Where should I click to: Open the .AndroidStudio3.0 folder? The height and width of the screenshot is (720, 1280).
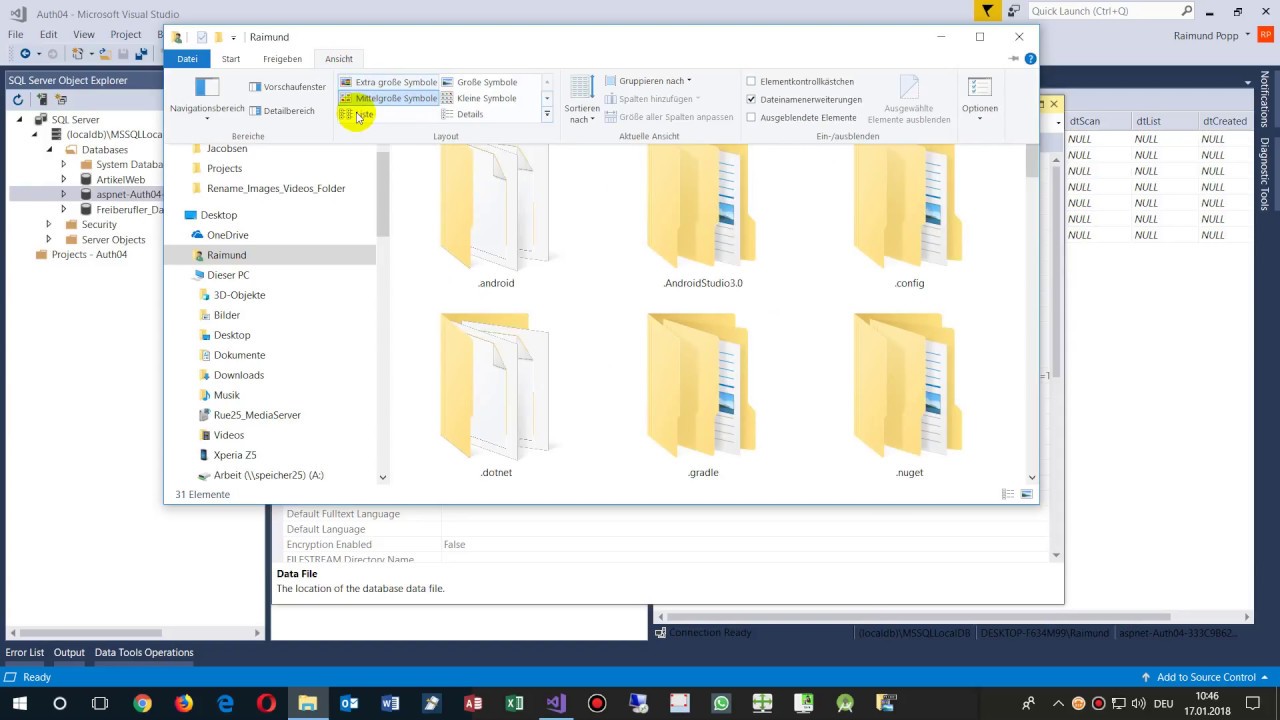tap(703, 216)
